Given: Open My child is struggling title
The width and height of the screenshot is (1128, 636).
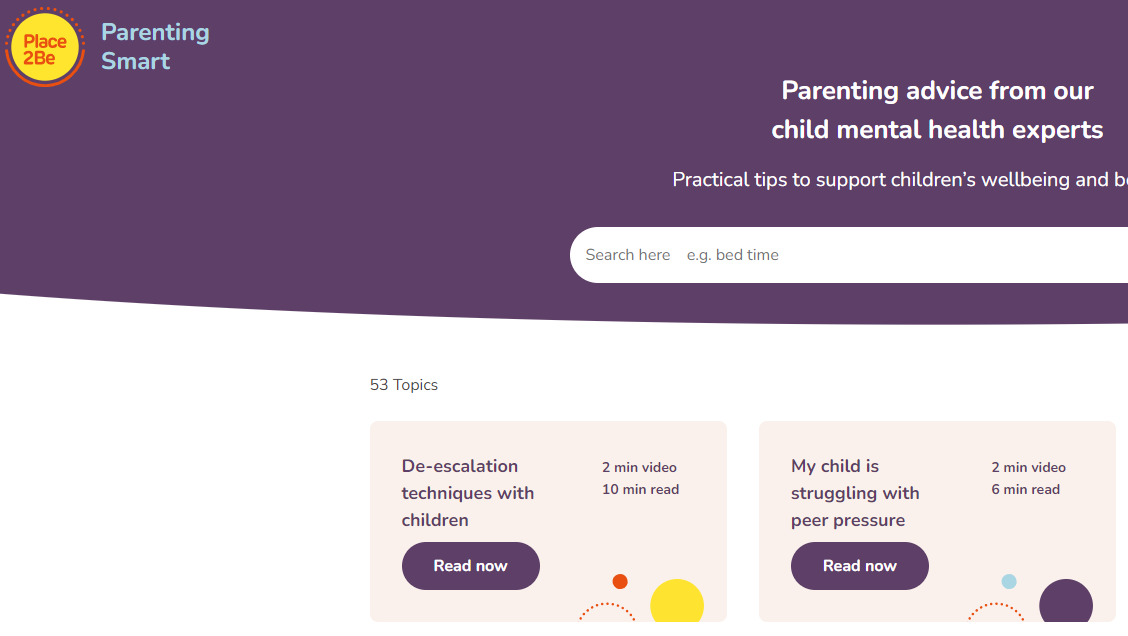Looking at the screenshot, I should tap(855, 493).
